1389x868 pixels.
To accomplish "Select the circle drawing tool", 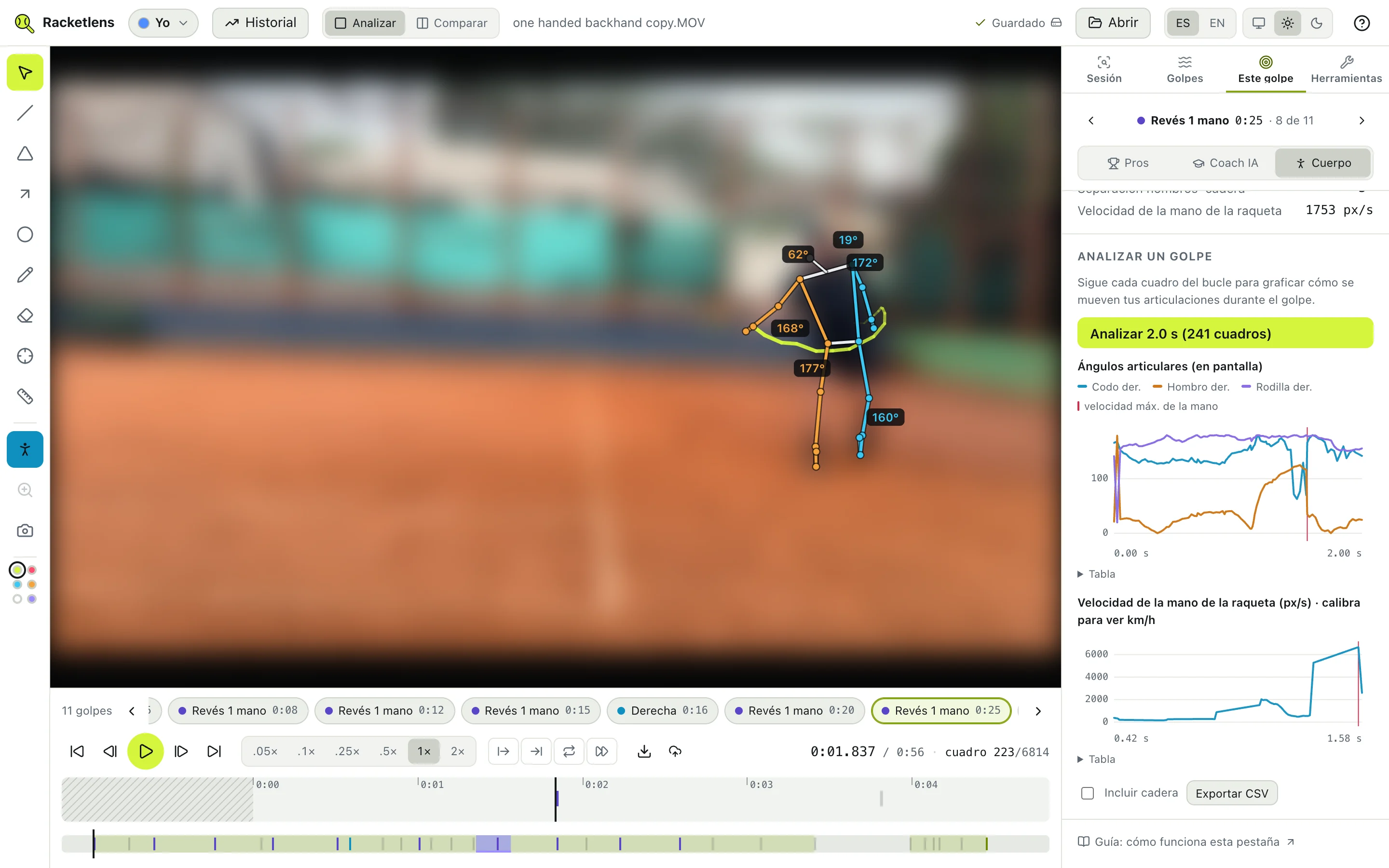I will pos(25,234).
